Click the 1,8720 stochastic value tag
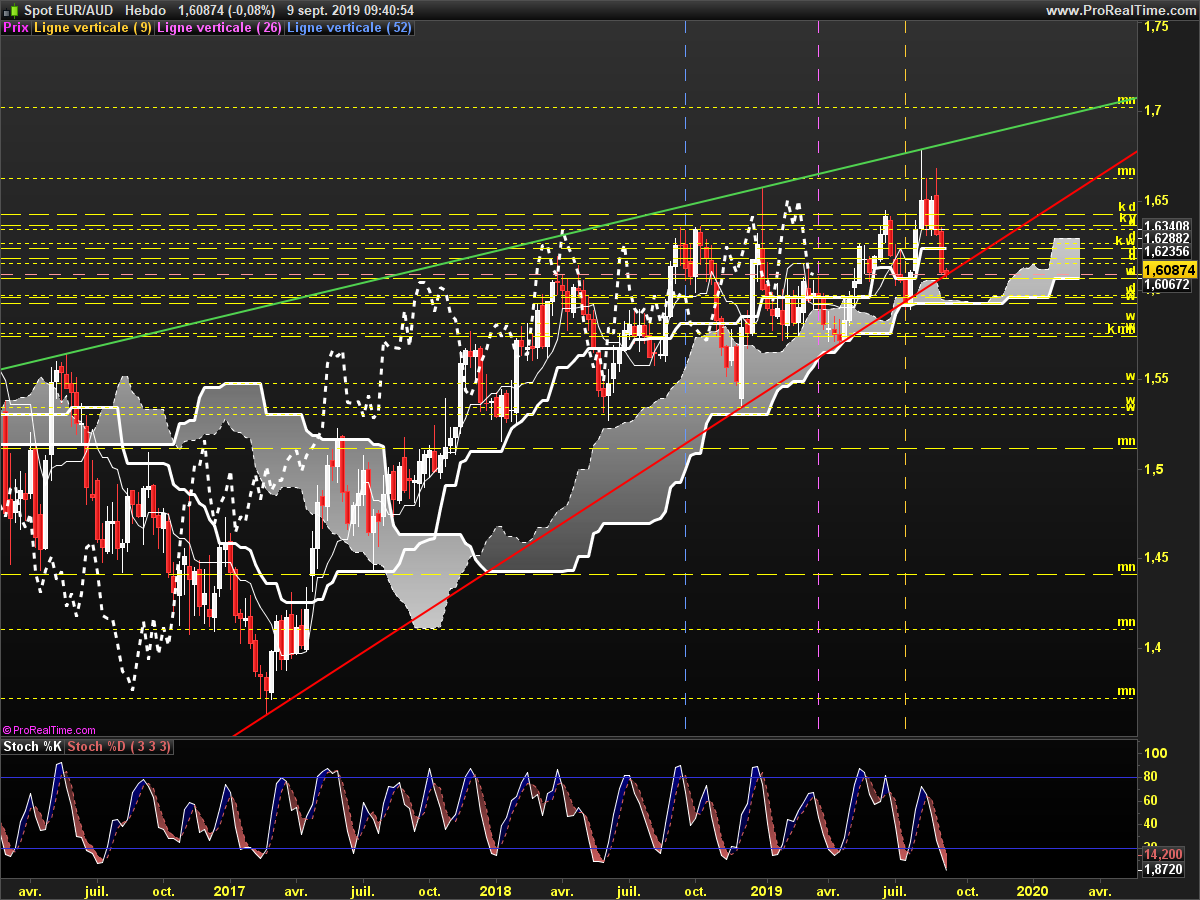The width and height of the screenshot is (1200, 900). coord(1165,870)
